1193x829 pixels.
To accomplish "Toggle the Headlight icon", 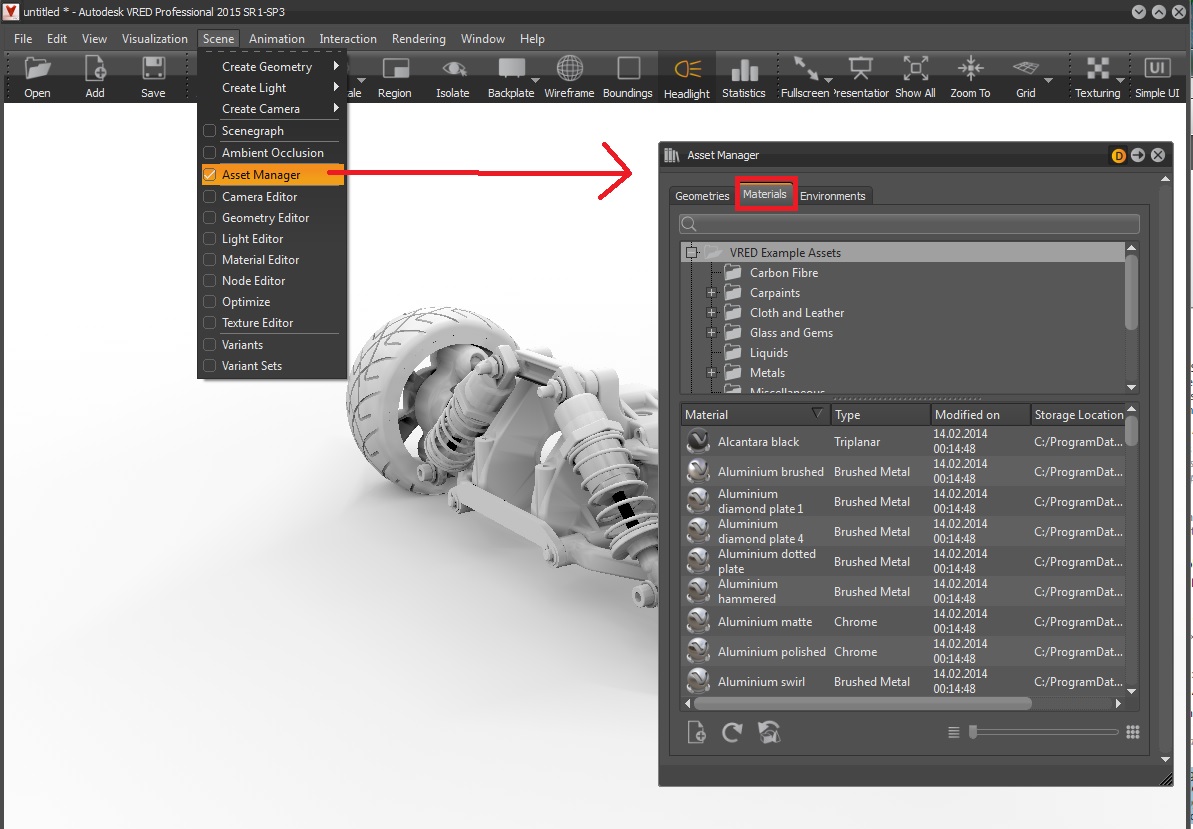I will tap(686, 77).
